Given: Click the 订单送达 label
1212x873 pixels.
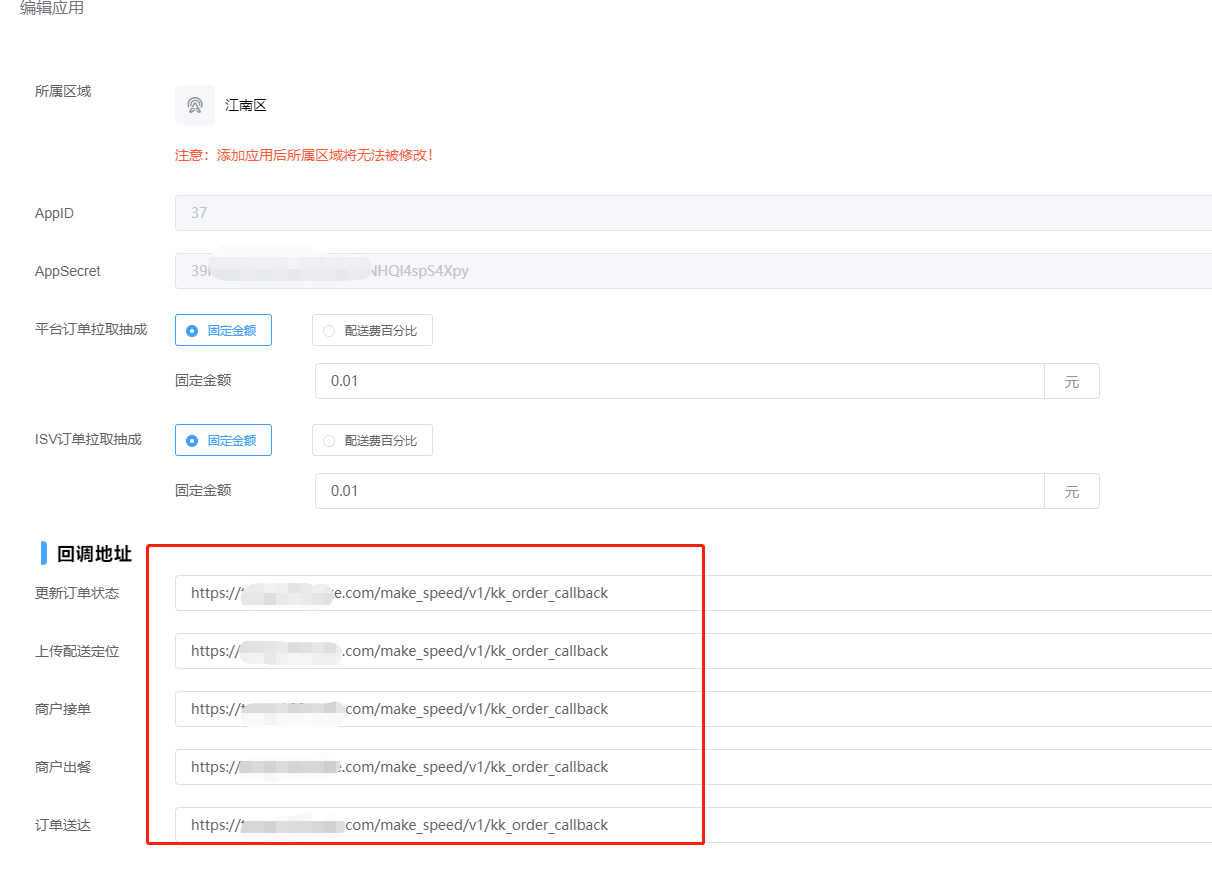Looking at the screenshot, I should click(x=63, y=825).
